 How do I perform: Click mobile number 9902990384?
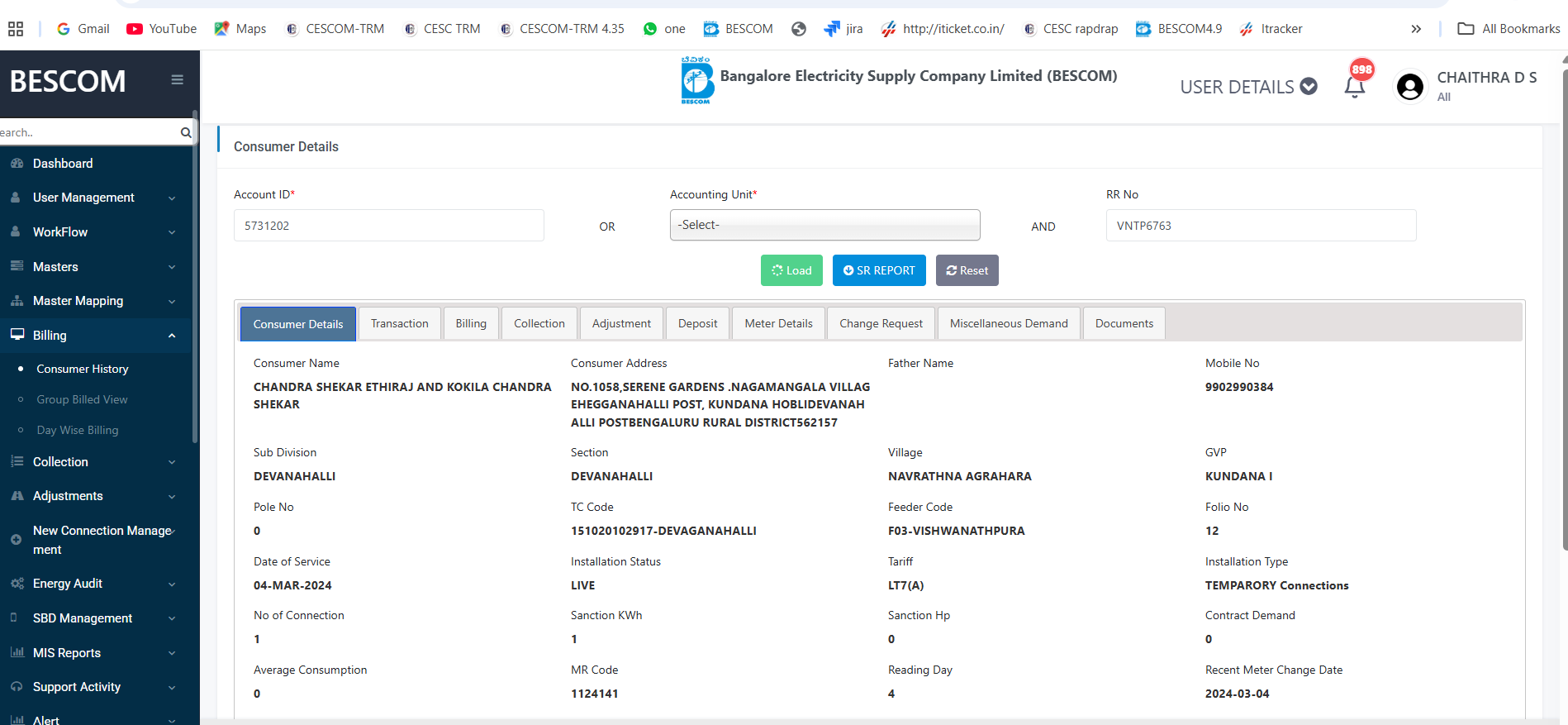1239,387
